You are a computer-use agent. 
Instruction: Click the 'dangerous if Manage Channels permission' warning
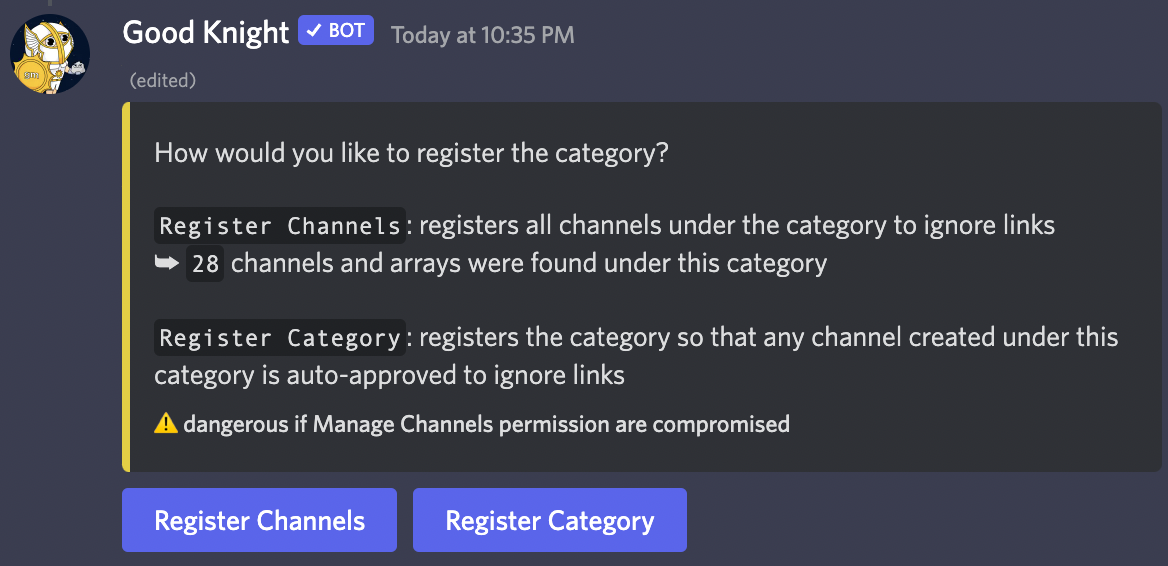tap(486, 424)
